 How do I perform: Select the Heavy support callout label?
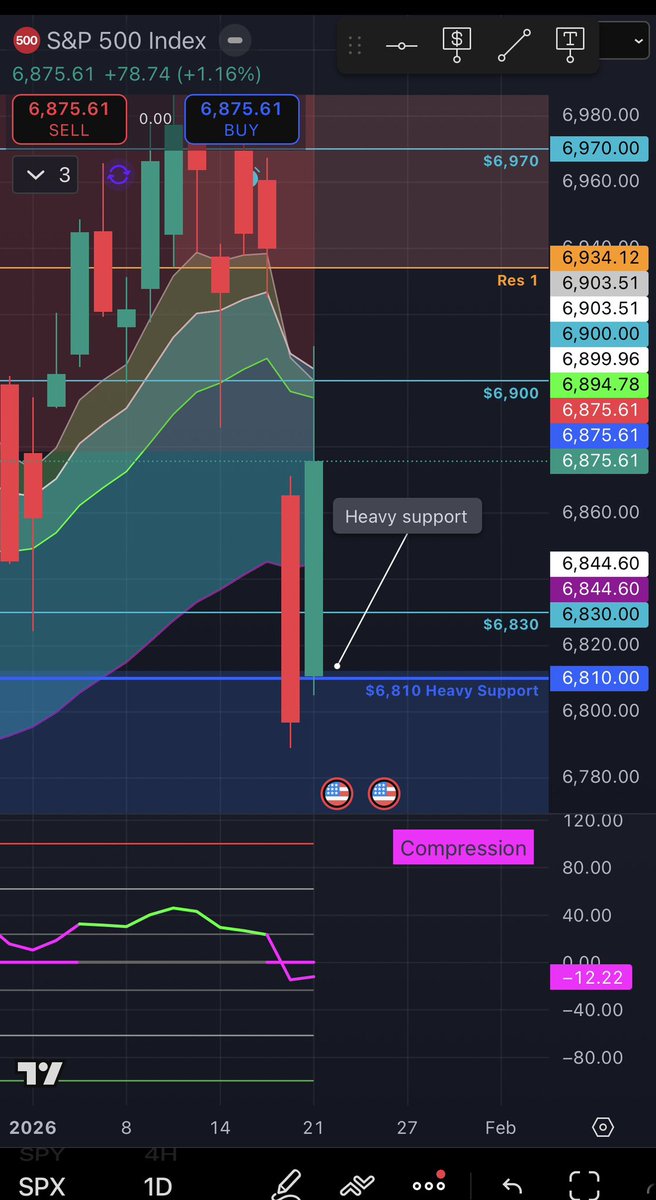406,516
